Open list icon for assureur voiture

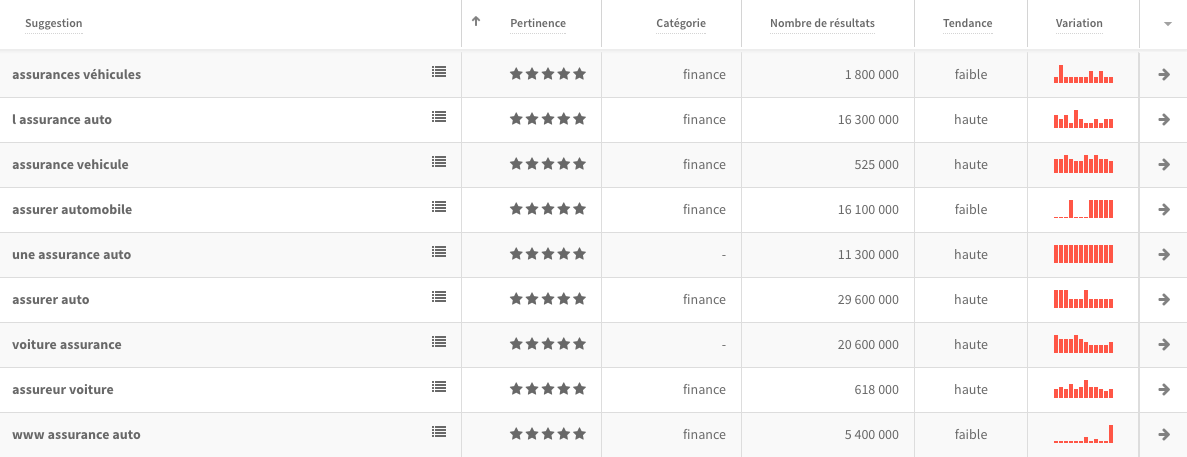(439, 387)
